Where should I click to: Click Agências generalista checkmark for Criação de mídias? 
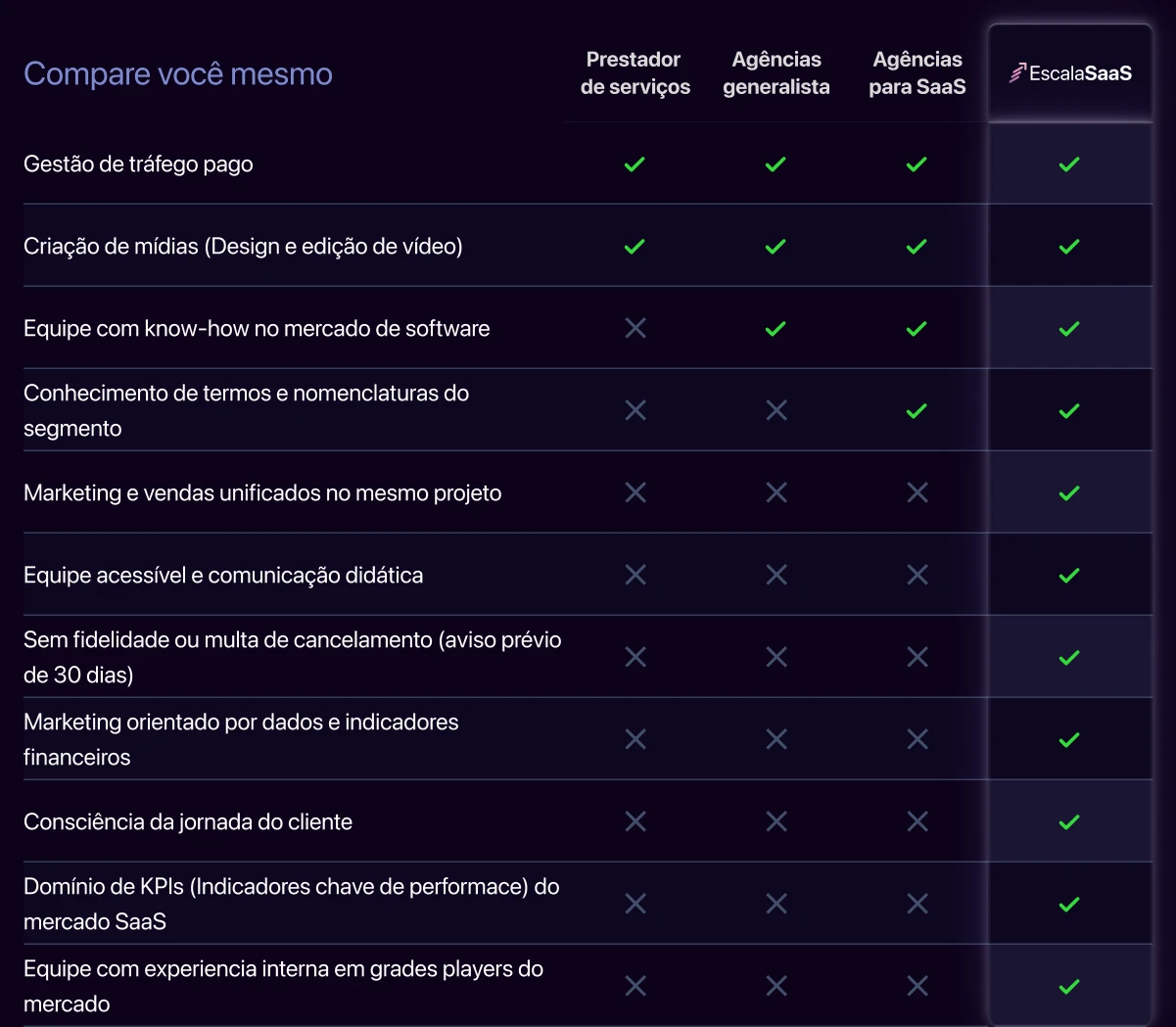776,247
